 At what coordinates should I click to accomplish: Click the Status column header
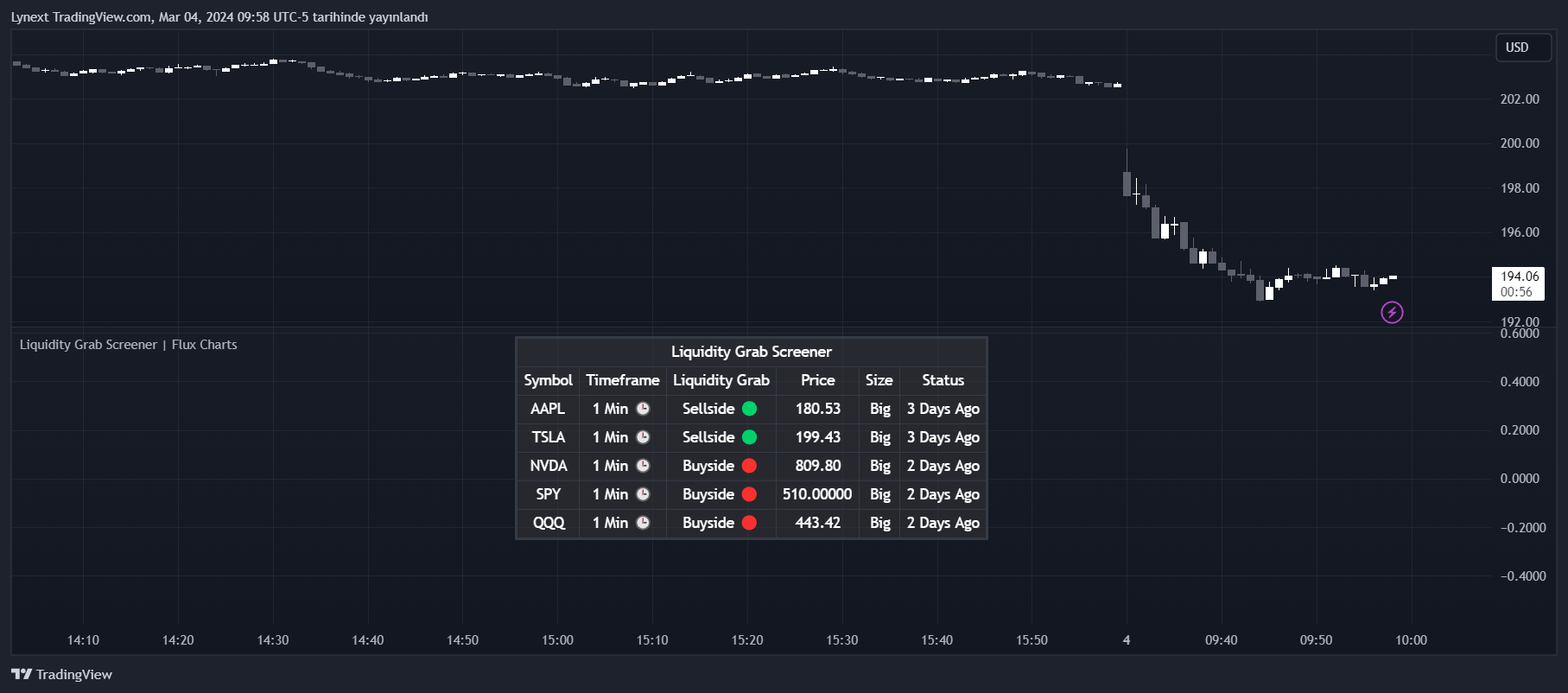click(943, 380)
